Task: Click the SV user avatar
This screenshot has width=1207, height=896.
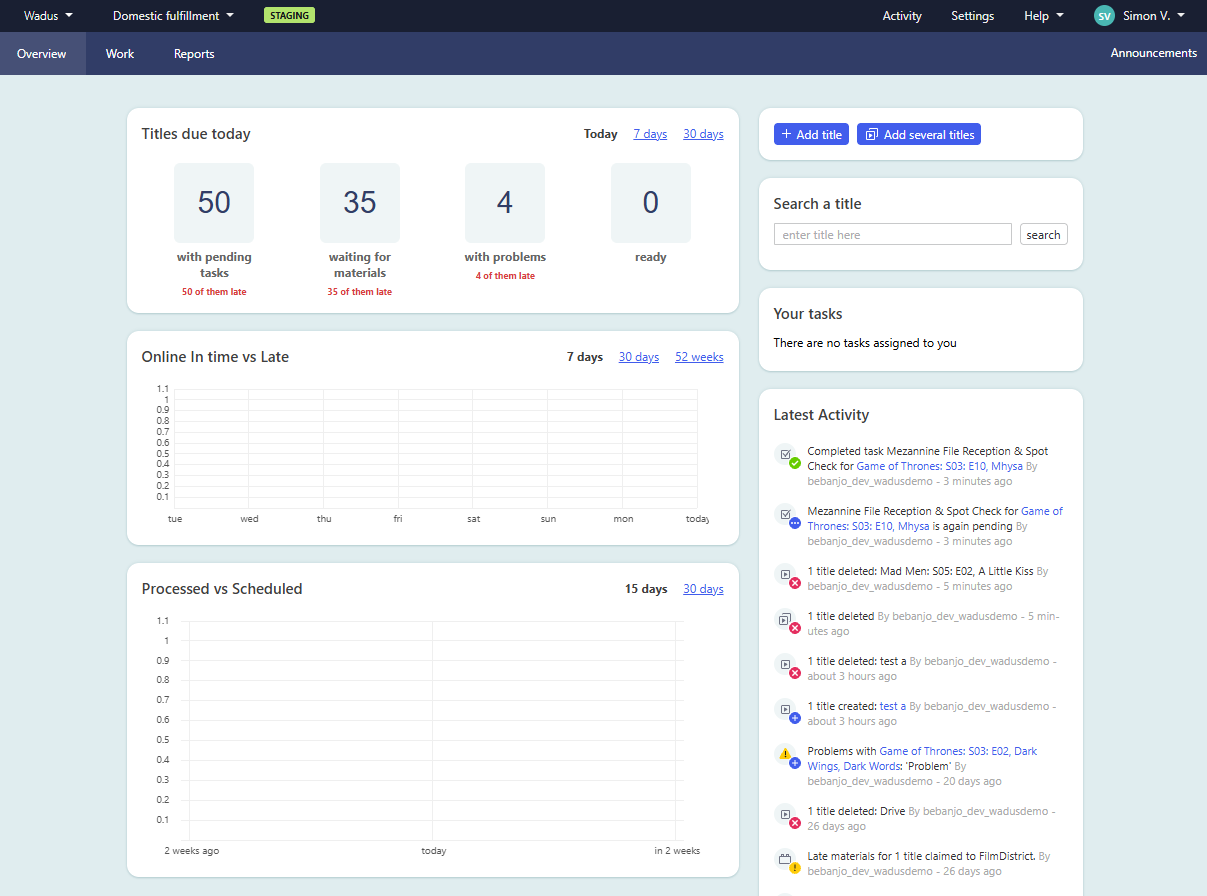Action: tap(1104, 16)
